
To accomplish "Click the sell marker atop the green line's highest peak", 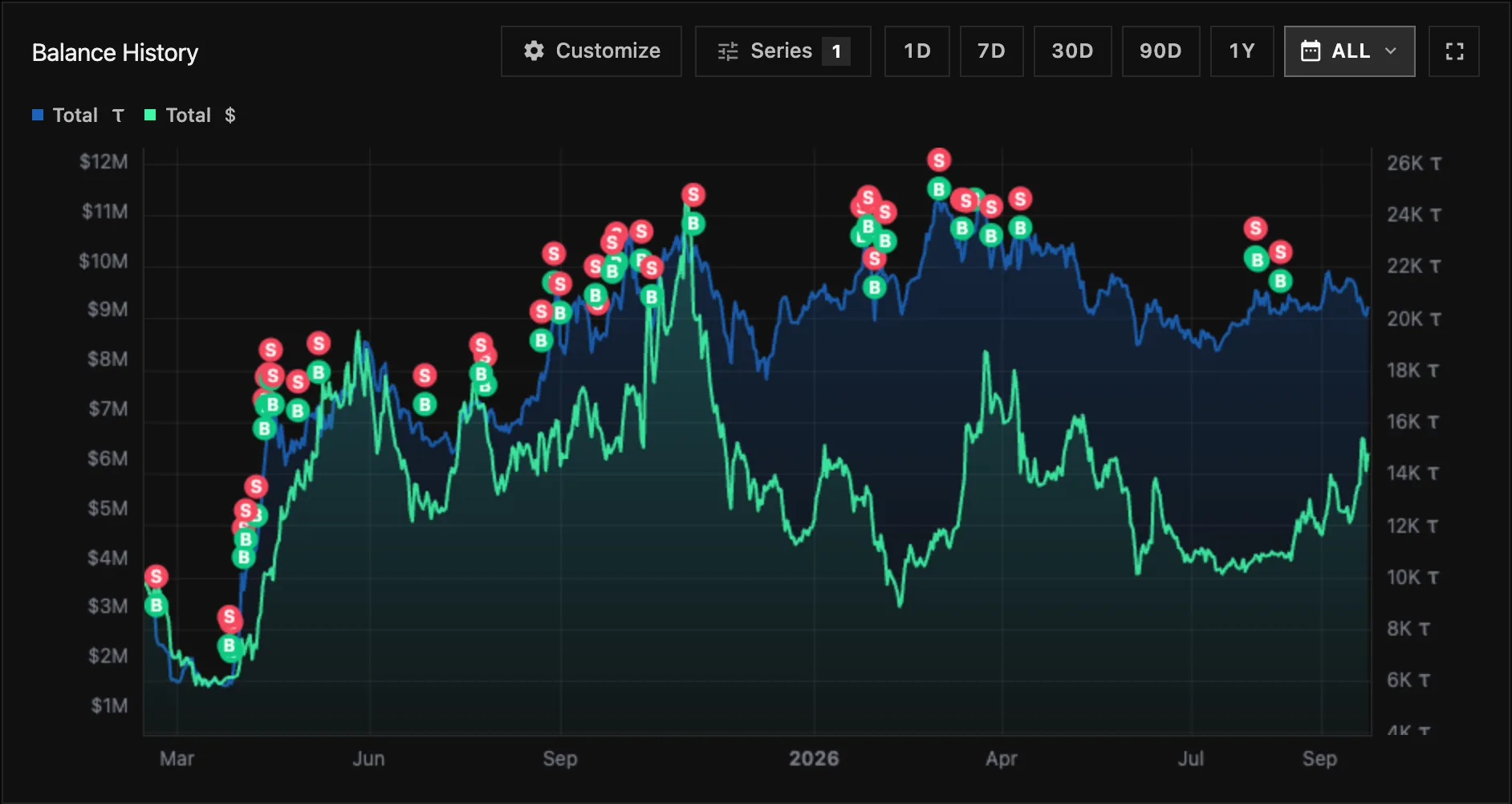I will [693, 194].
